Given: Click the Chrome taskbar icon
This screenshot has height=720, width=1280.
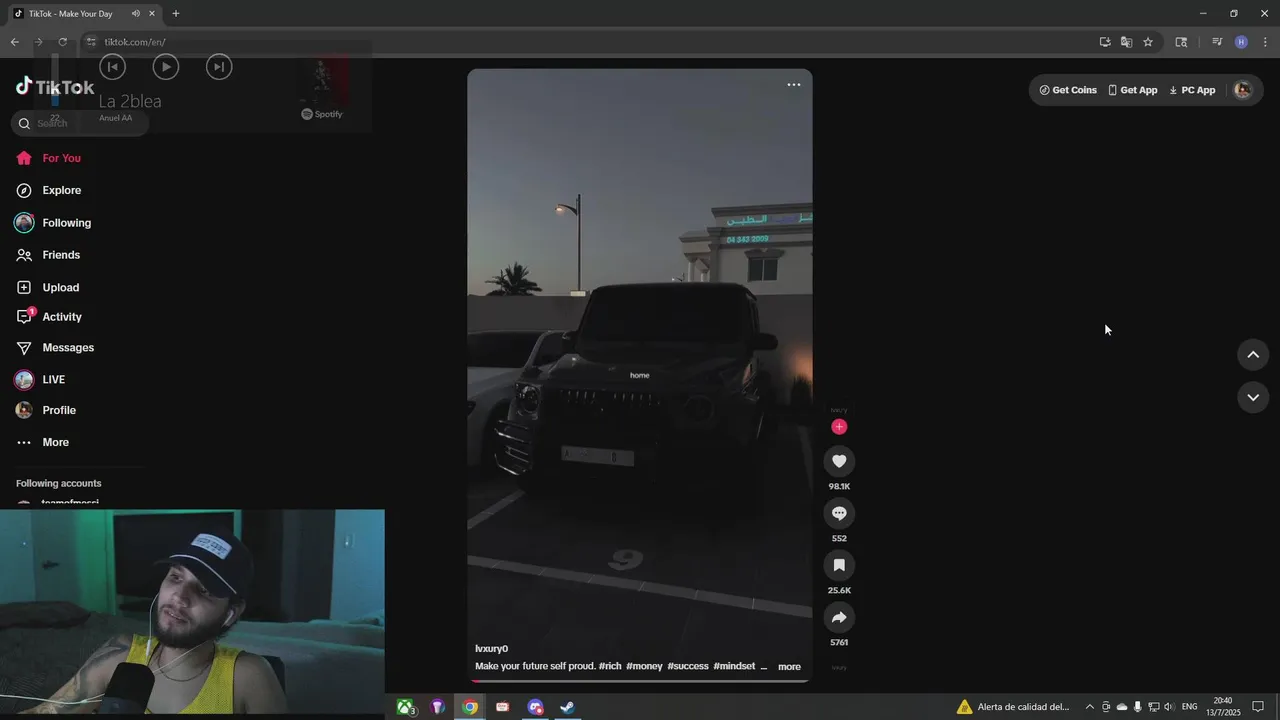Looking at the screenshot, I should click(470, 707).
